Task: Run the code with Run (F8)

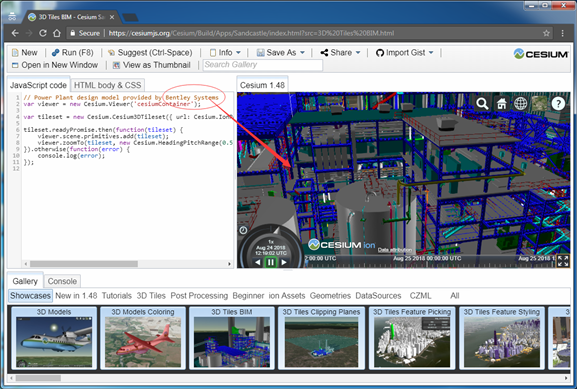Action: [73, 53]
